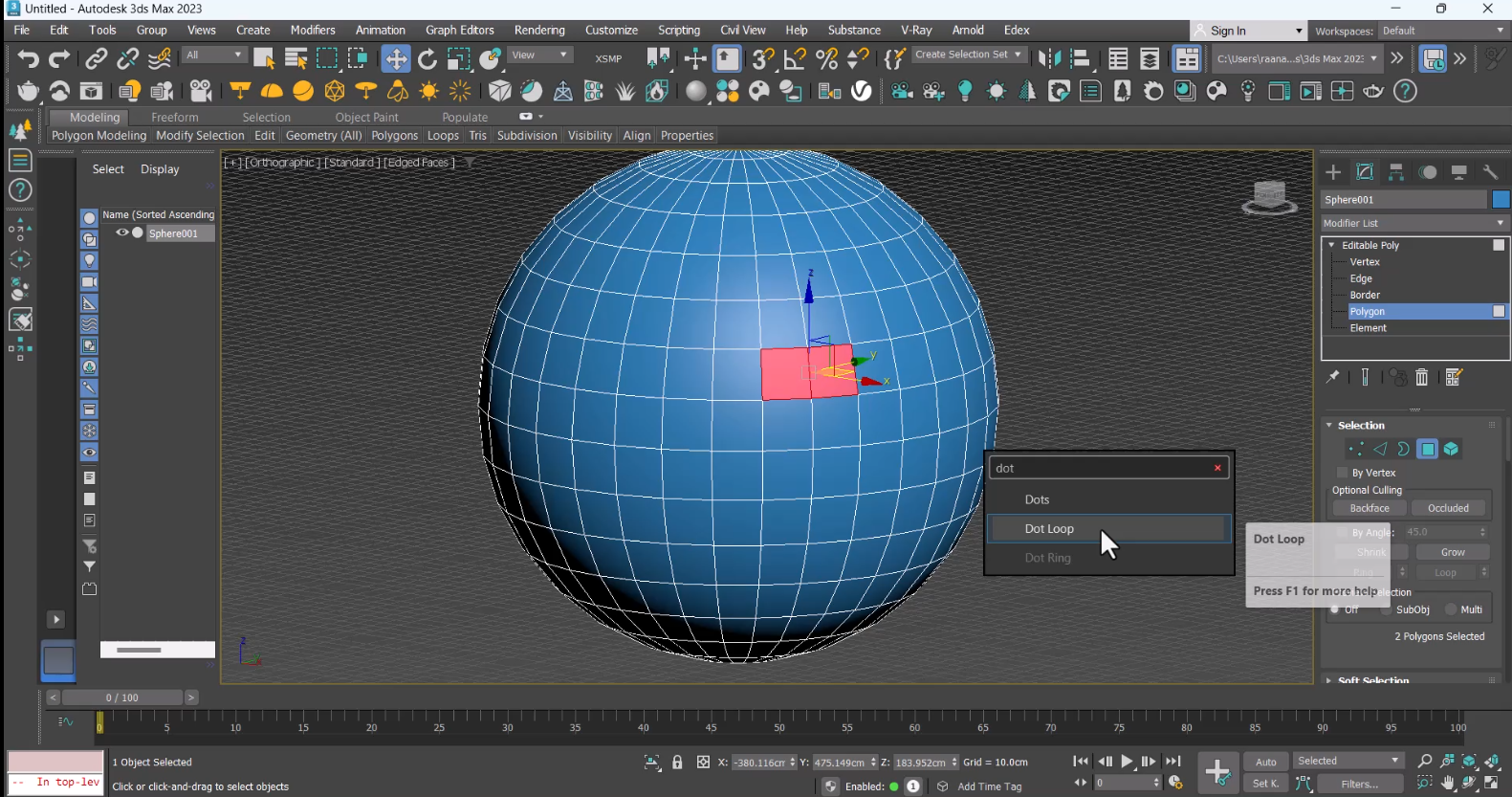Toggle visibility eye for Sphere001
The height and width of the screenshot is (797, 1512).
click(x=122, y=232)
